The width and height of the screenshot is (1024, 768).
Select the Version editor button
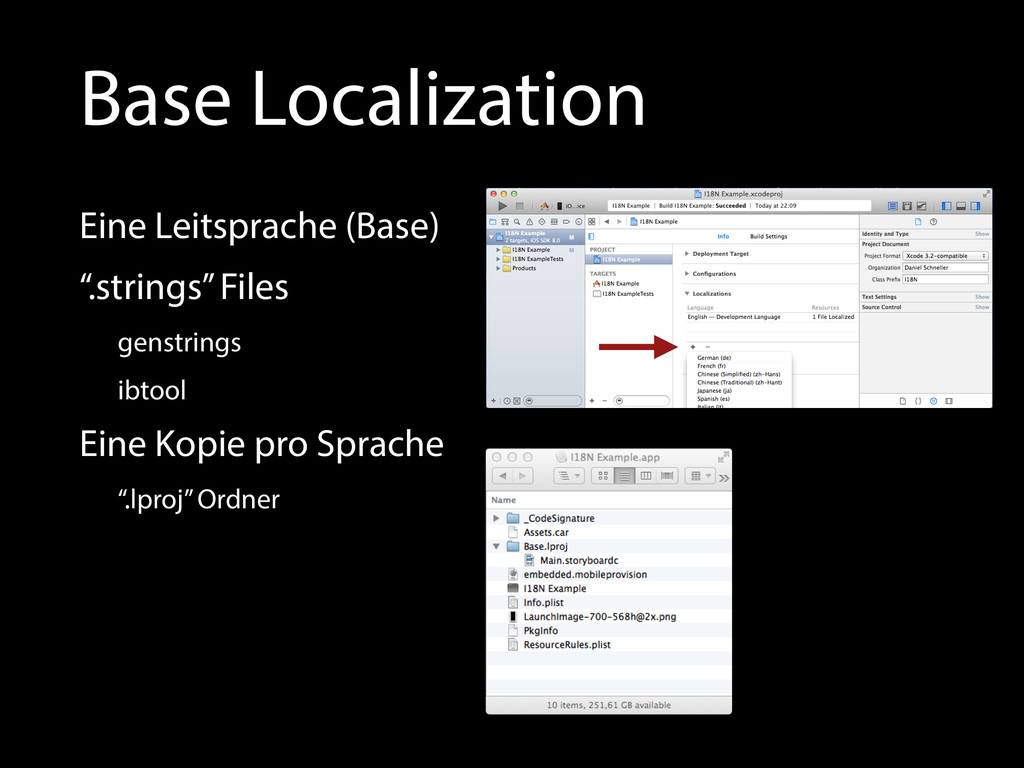921,206
